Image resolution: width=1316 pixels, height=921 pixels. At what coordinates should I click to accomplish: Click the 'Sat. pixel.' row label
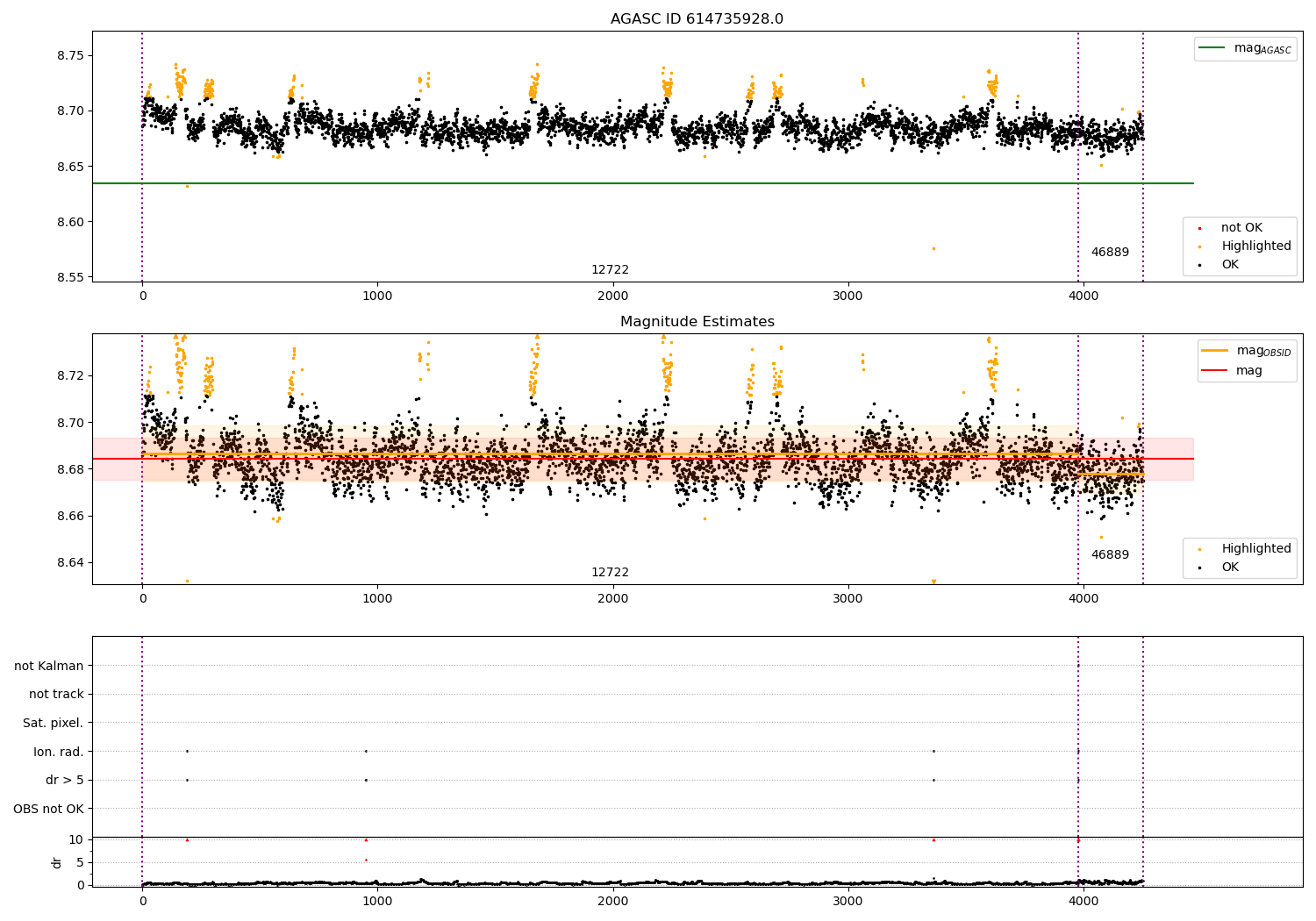click(x=53, y=723)
